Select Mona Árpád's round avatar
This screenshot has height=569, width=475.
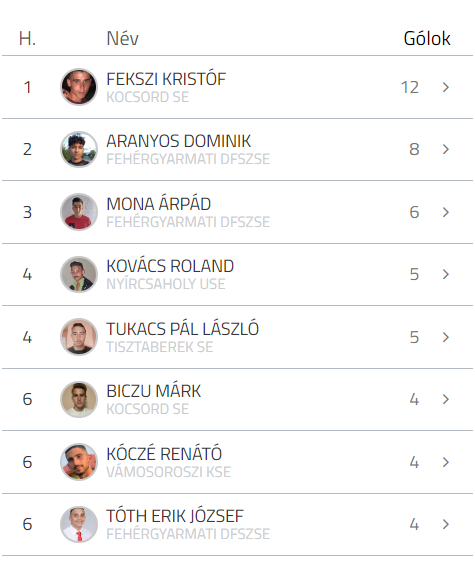coord(79,212)
